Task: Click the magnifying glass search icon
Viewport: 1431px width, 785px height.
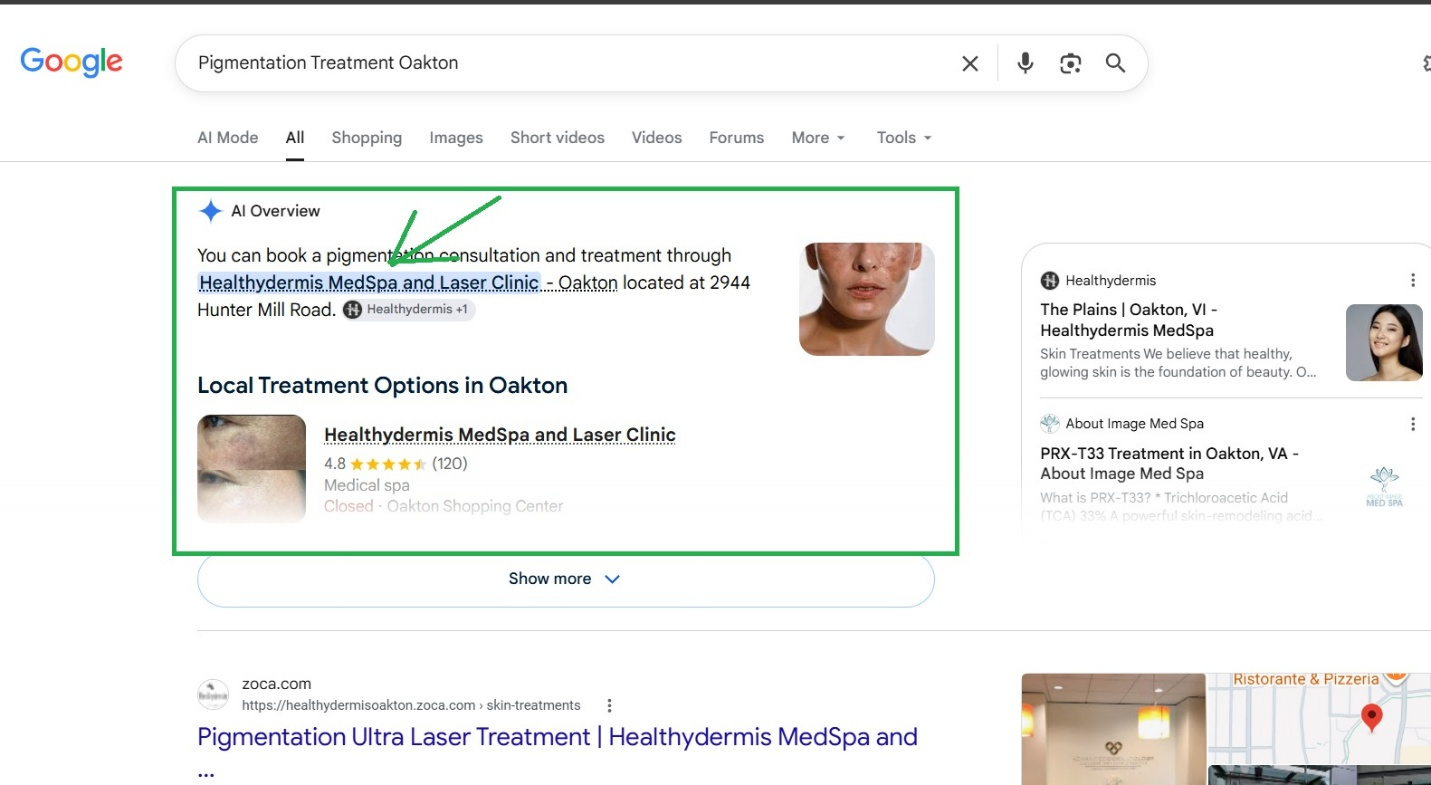Action: click(1115, 63)
